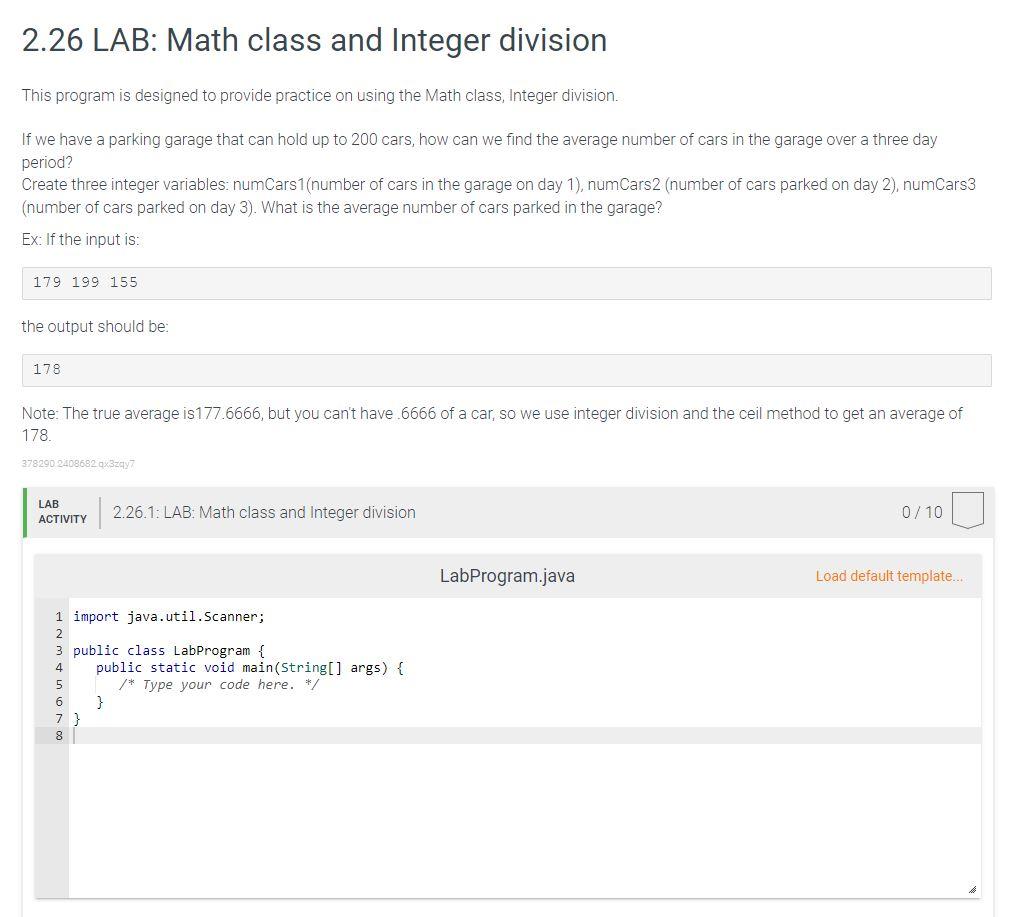This screenshot has height=917, width=1011.
Task: Select the LabProgram.java file tab
Action: [507, 576]
